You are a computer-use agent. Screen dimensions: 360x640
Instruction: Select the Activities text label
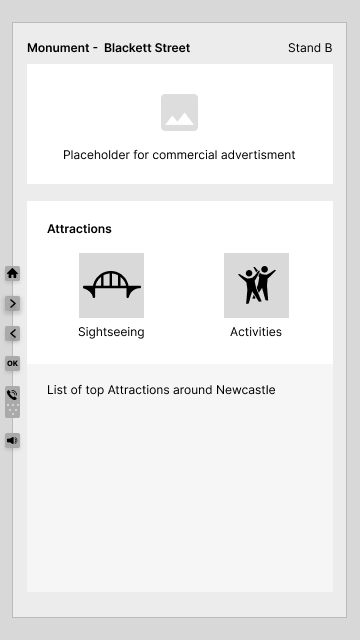[x=256, y=332]
